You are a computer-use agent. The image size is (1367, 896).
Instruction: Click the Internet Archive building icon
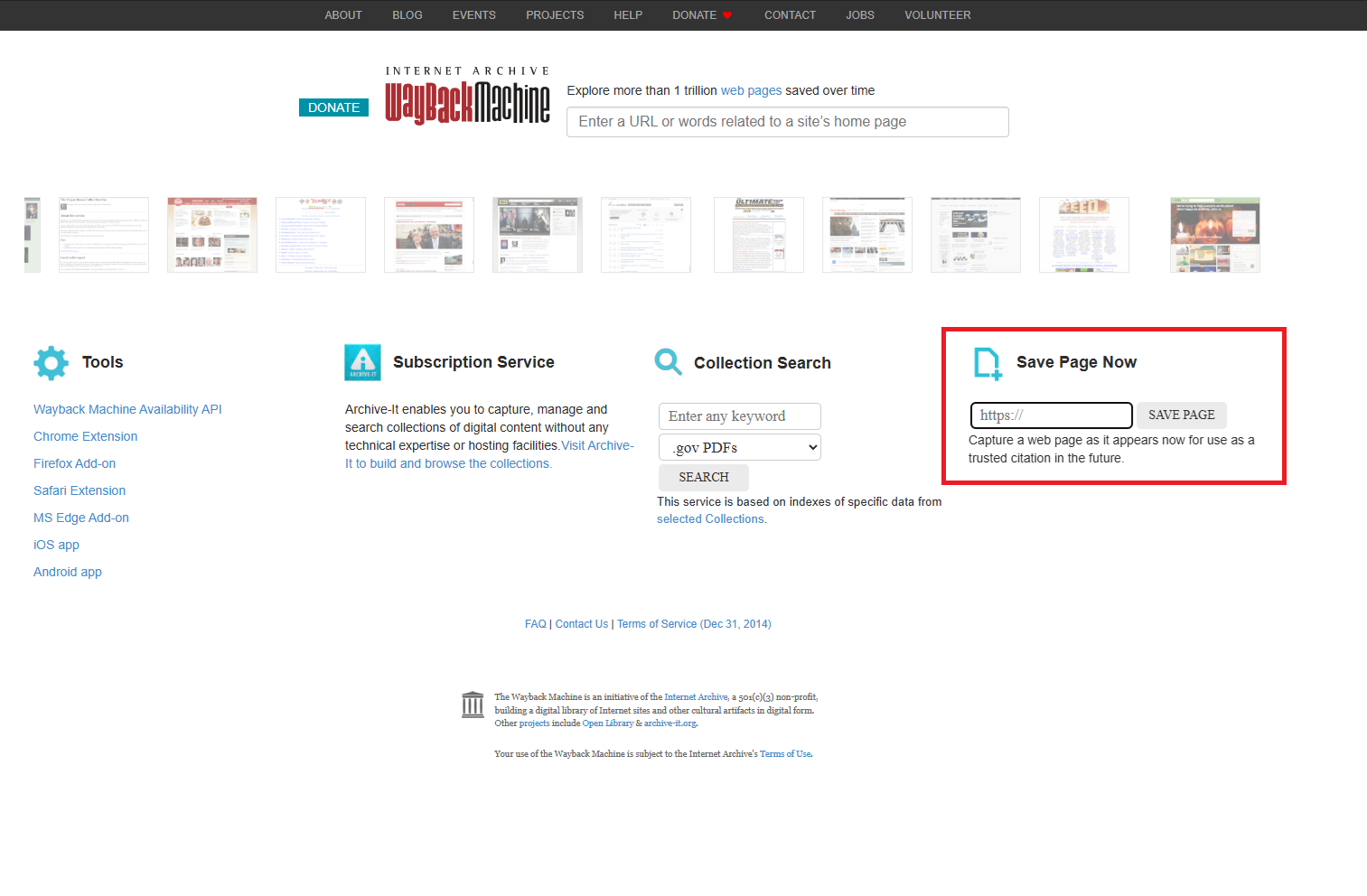click(473, 705)
